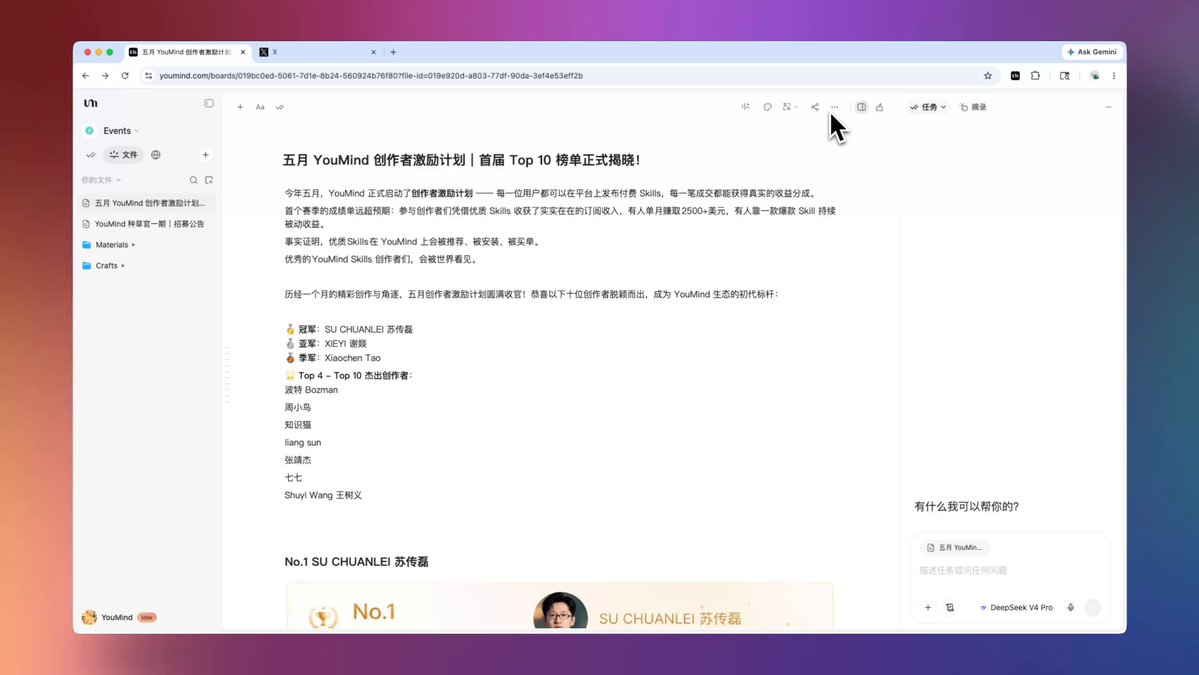Add attachment with chat plus button
This screenshot has width=1199, height=675.
point(928,608)
